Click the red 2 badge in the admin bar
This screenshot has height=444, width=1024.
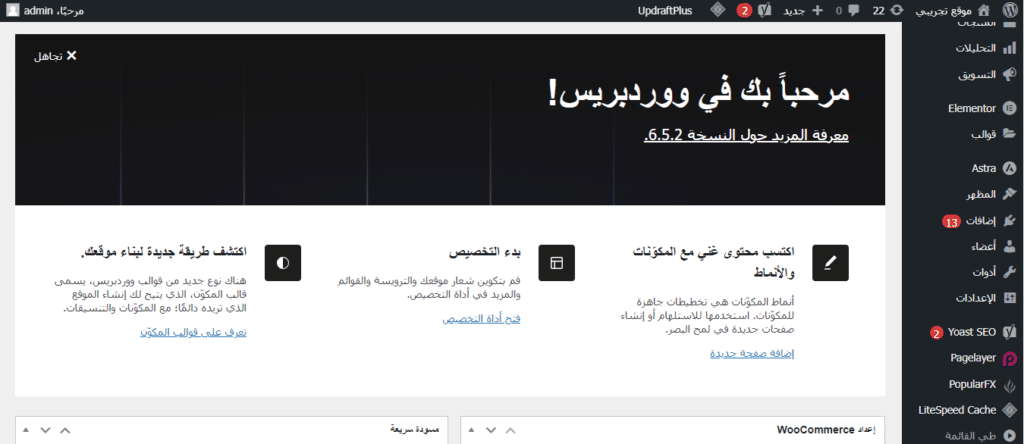(x=744, y=11)
